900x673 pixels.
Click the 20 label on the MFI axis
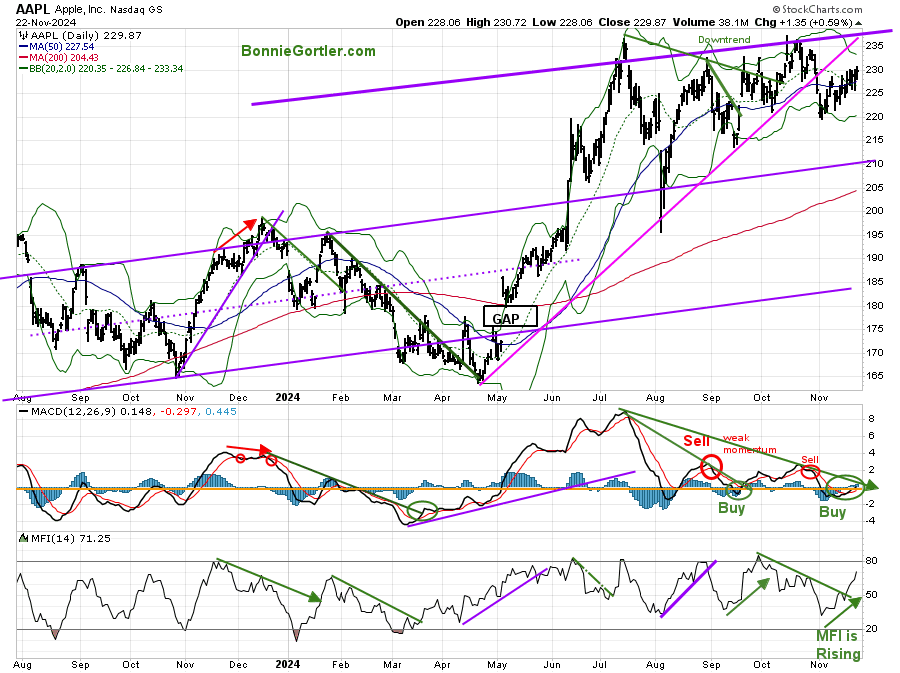[871, 628]
